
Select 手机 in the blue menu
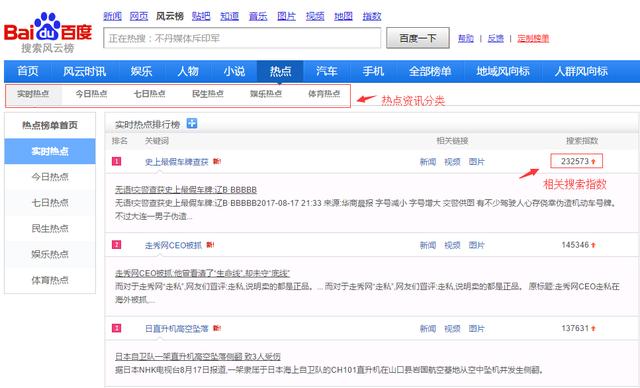click(373, 71)
